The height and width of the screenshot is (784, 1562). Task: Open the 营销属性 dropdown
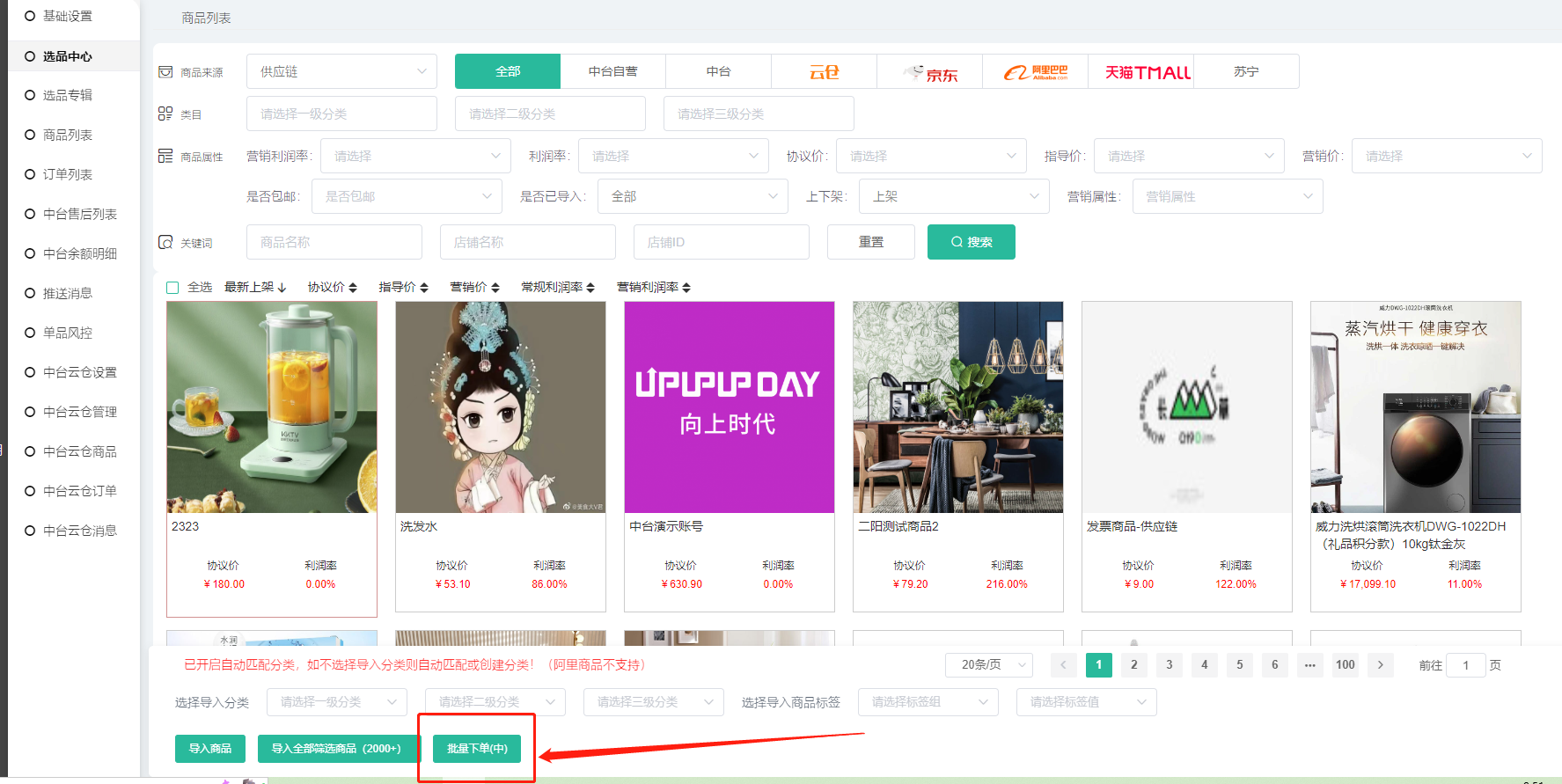pyautogui.click(x=1228, y=196)
